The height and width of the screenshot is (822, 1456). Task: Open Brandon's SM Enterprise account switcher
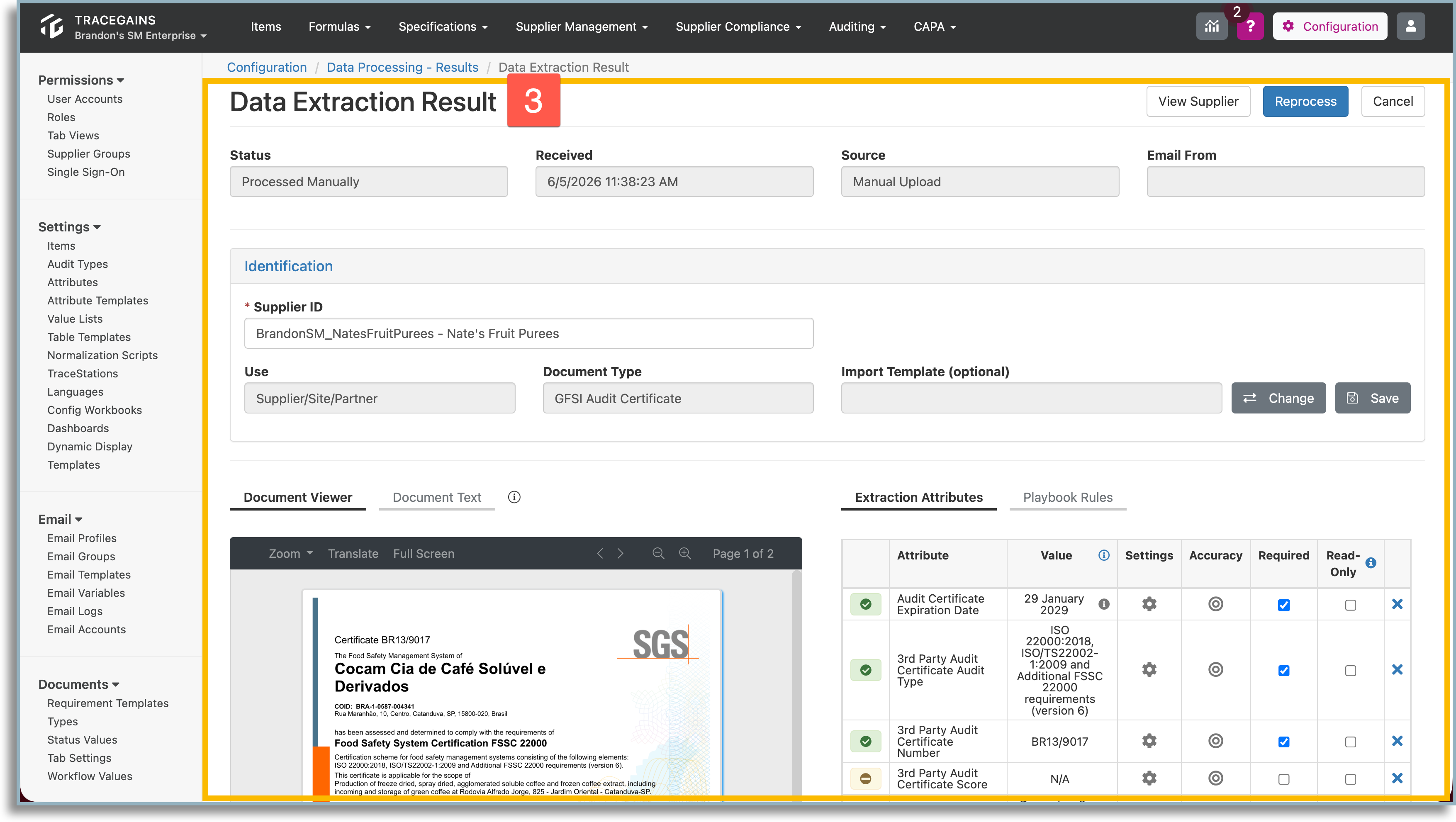pyautogui.click(x=140, y=36)
